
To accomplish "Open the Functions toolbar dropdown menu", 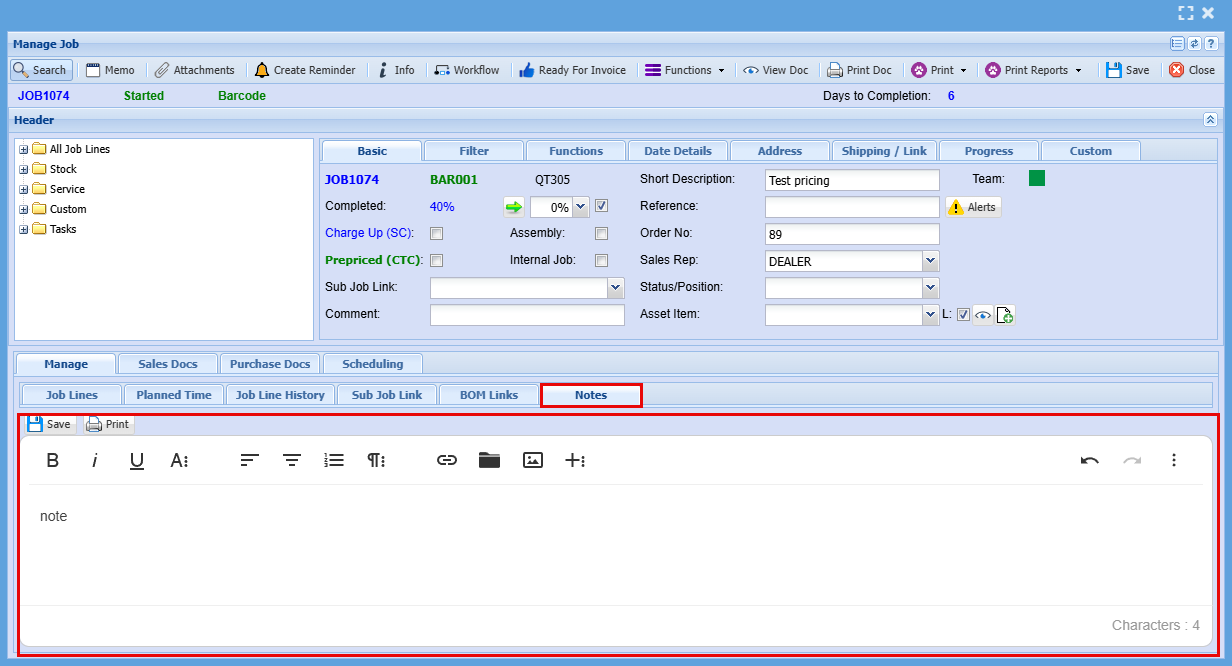I will pos(685,71).
